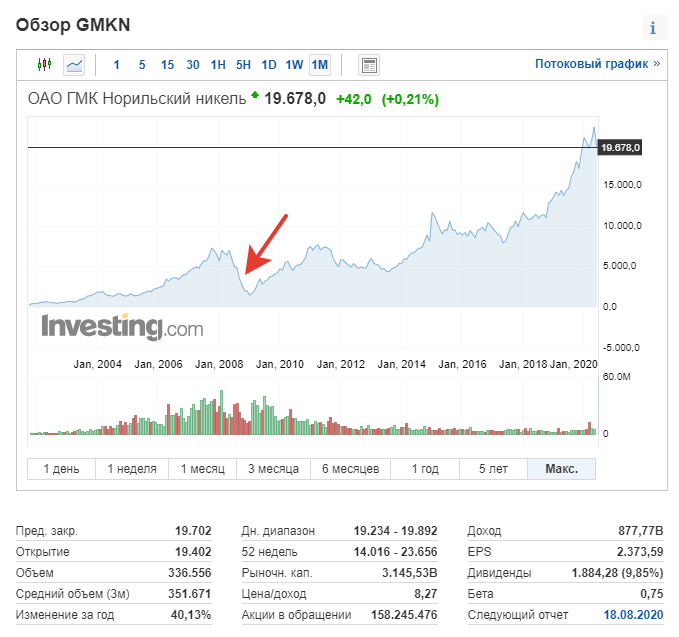Switch range to 1 день
This screenshot has width=679, height=637.
click(x=62, y=469)
